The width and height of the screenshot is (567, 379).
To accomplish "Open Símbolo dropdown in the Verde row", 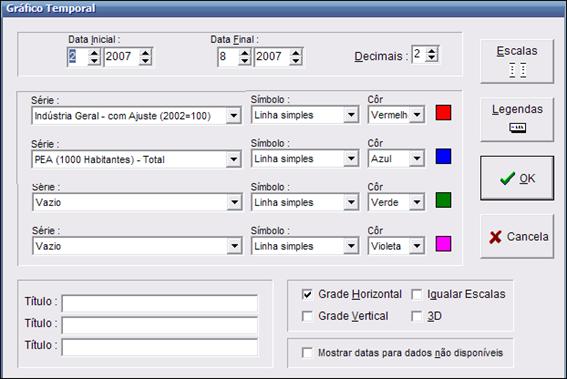I will click(351, 202).
